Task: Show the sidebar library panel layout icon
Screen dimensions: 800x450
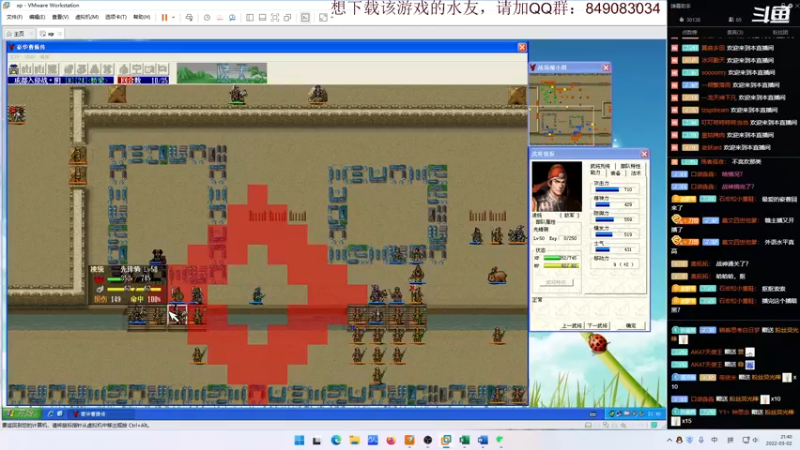Action: [x=250, y=17]
